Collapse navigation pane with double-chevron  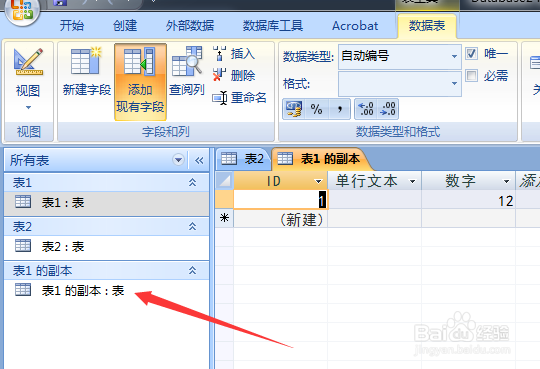(x=199, y=160)
